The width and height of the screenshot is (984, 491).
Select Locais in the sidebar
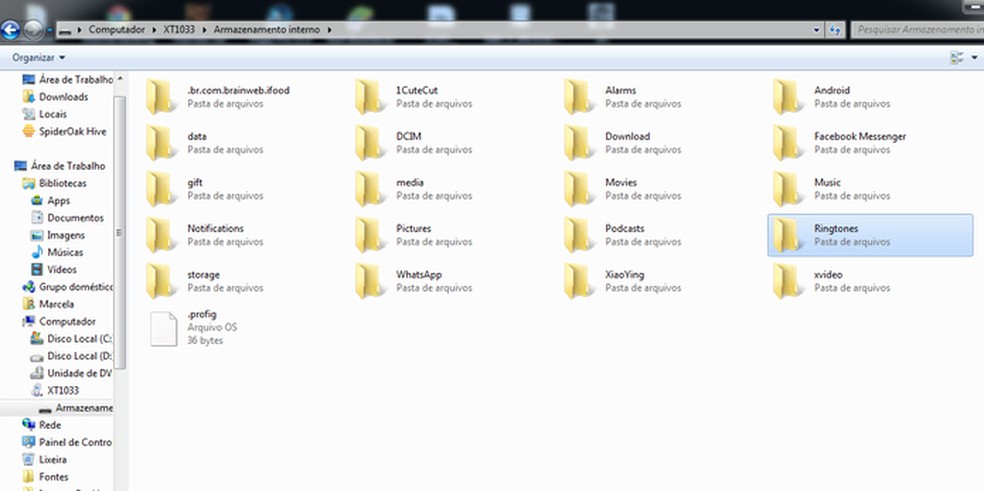[45, 114]
